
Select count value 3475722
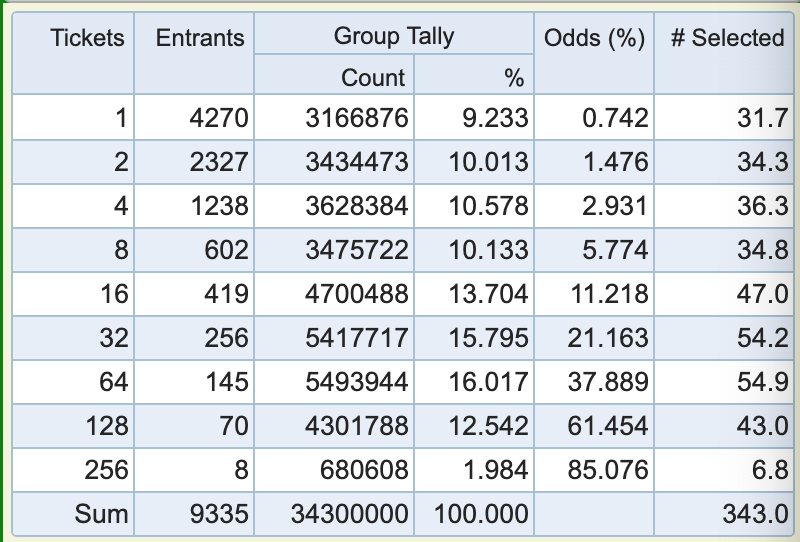pos(357,250)
